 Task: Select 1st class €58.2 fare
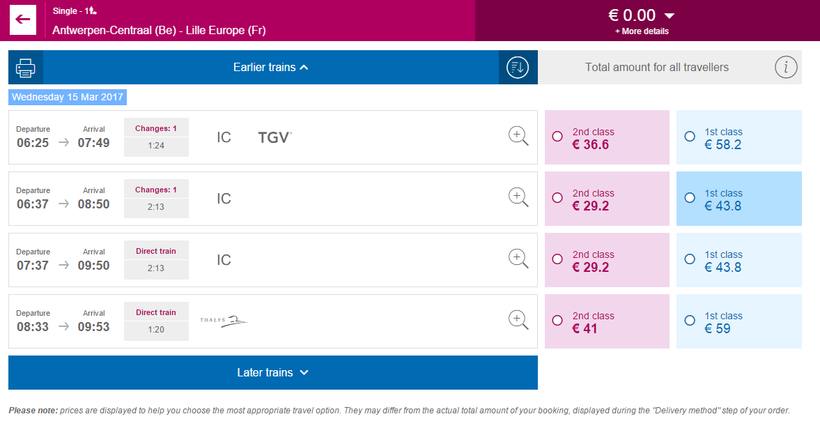pyautogui.click(x=690, y=138)
